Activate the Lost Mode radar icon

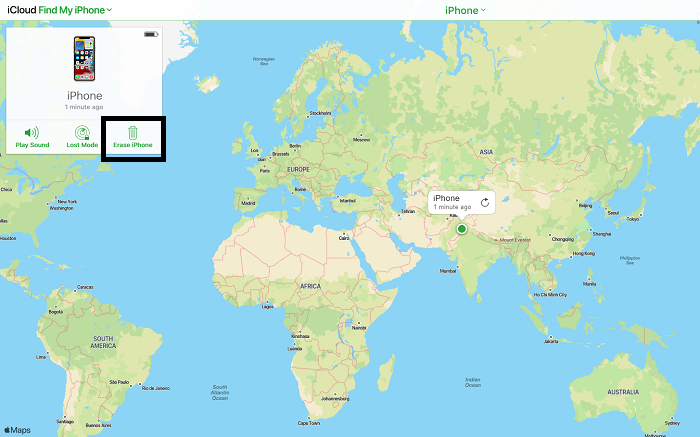(x=81, y=132)
